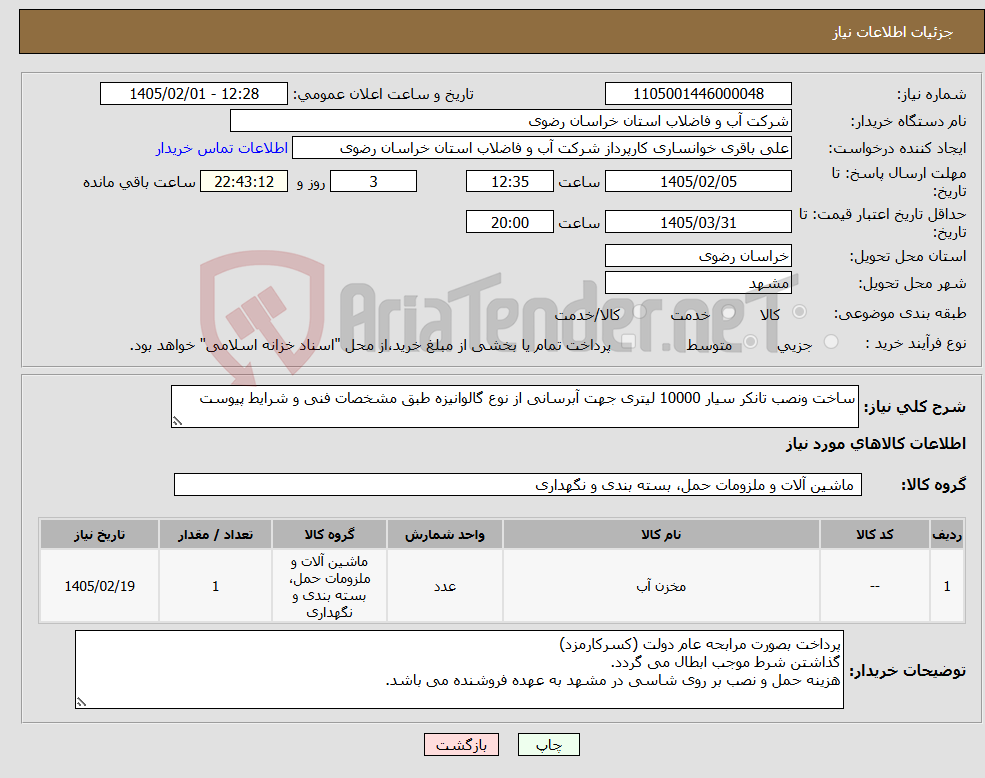The image size is (985, 778).
Task: Click the تعداد / مقدار column header
Action: pyautogui.click(x=215, y=534)
